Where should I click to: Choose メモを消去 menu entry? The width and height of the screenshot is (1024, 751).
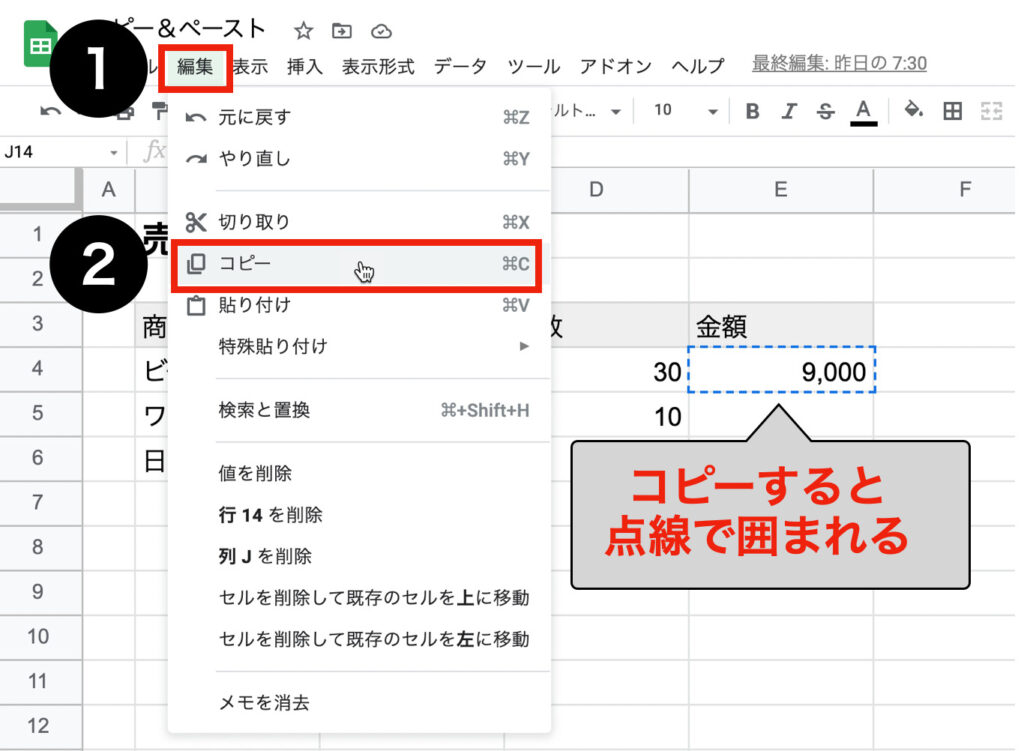[x=359, y=703]
